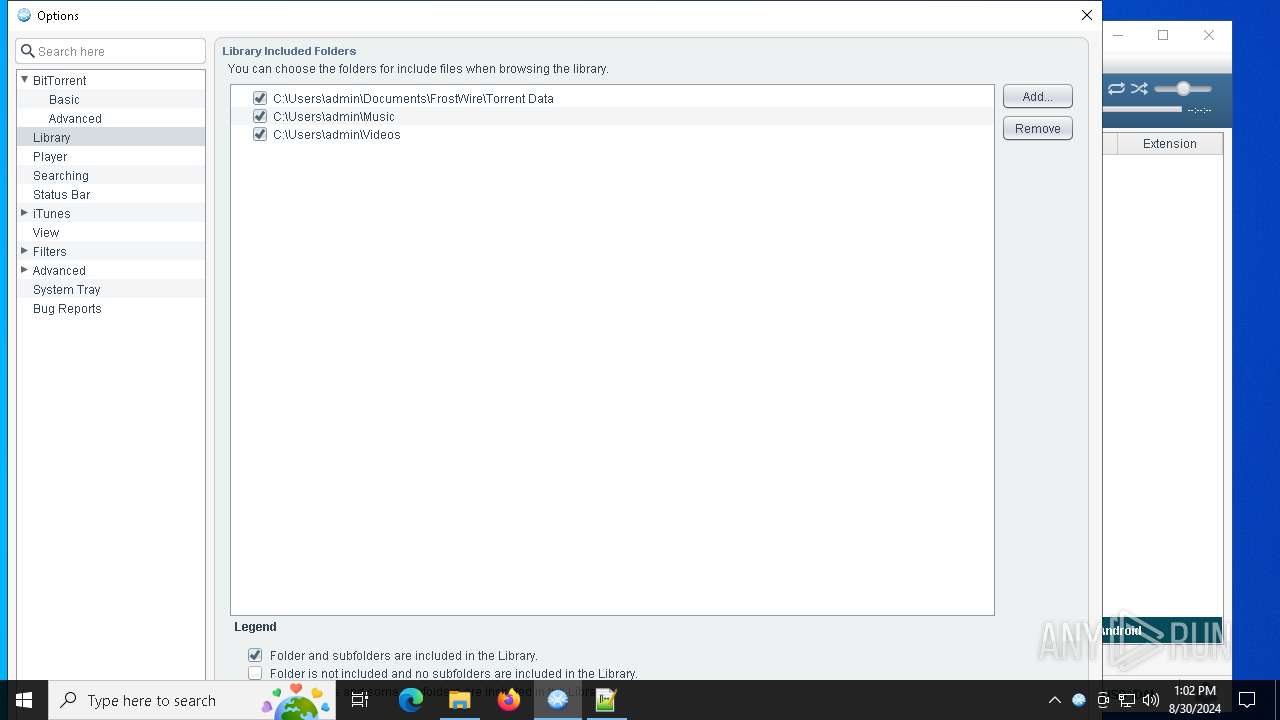Open the Player options page
Viewport: 1280px width, 720px height.
[50, 156]
